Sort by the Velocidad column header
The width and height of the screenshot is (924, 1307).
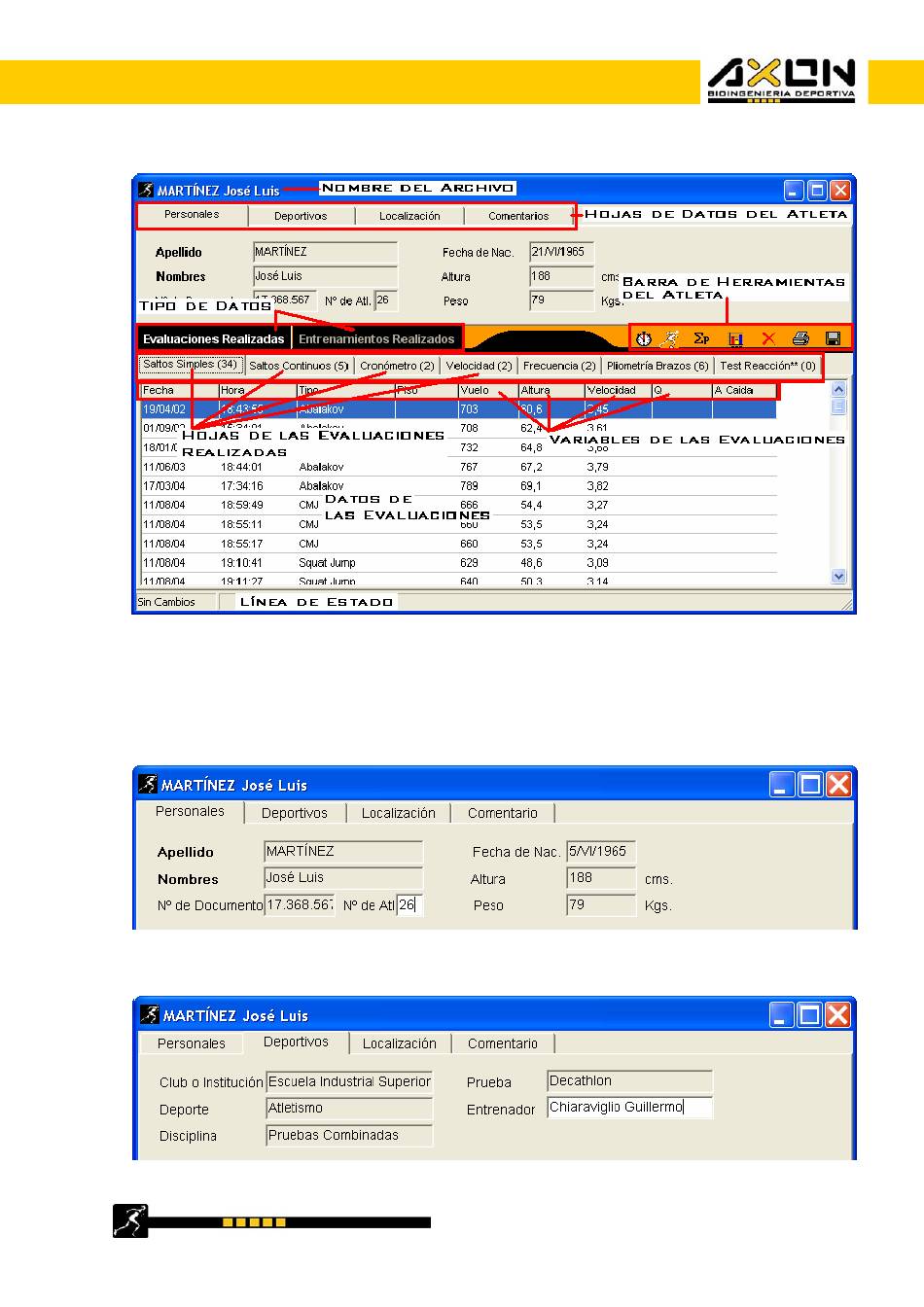click(x=617, y=390)
